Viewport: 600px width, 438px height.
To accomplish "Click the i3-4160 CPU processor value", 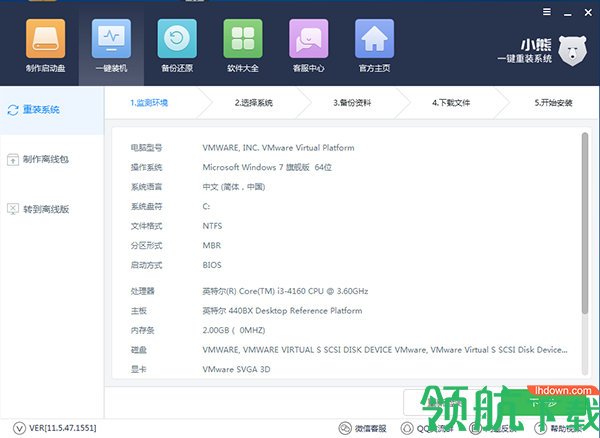I will 285,291.
